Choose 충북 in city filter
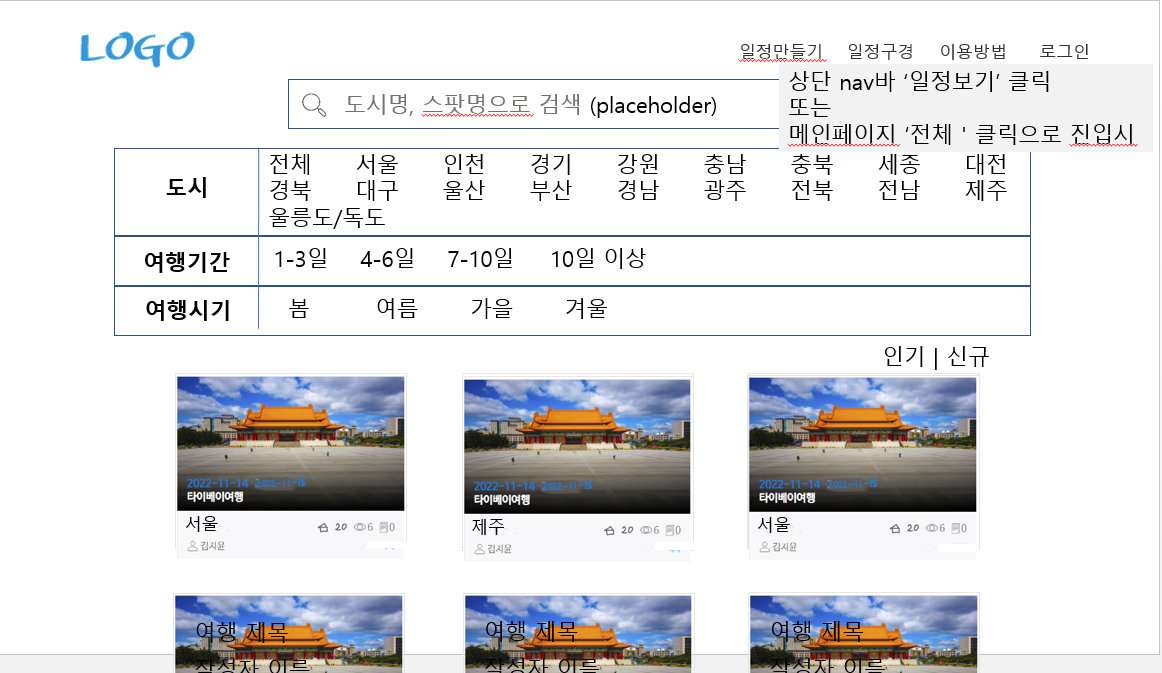1162x673 pixels. pos(811,164)
